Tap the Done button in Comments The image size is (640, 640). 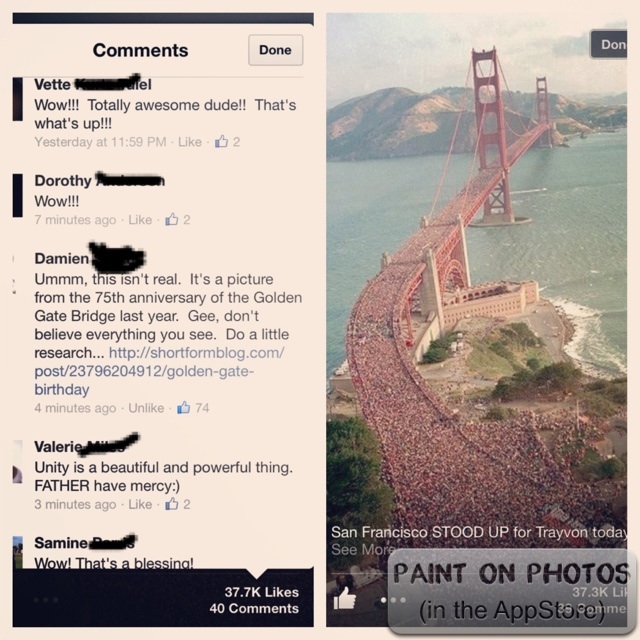(x=276, y=50)
